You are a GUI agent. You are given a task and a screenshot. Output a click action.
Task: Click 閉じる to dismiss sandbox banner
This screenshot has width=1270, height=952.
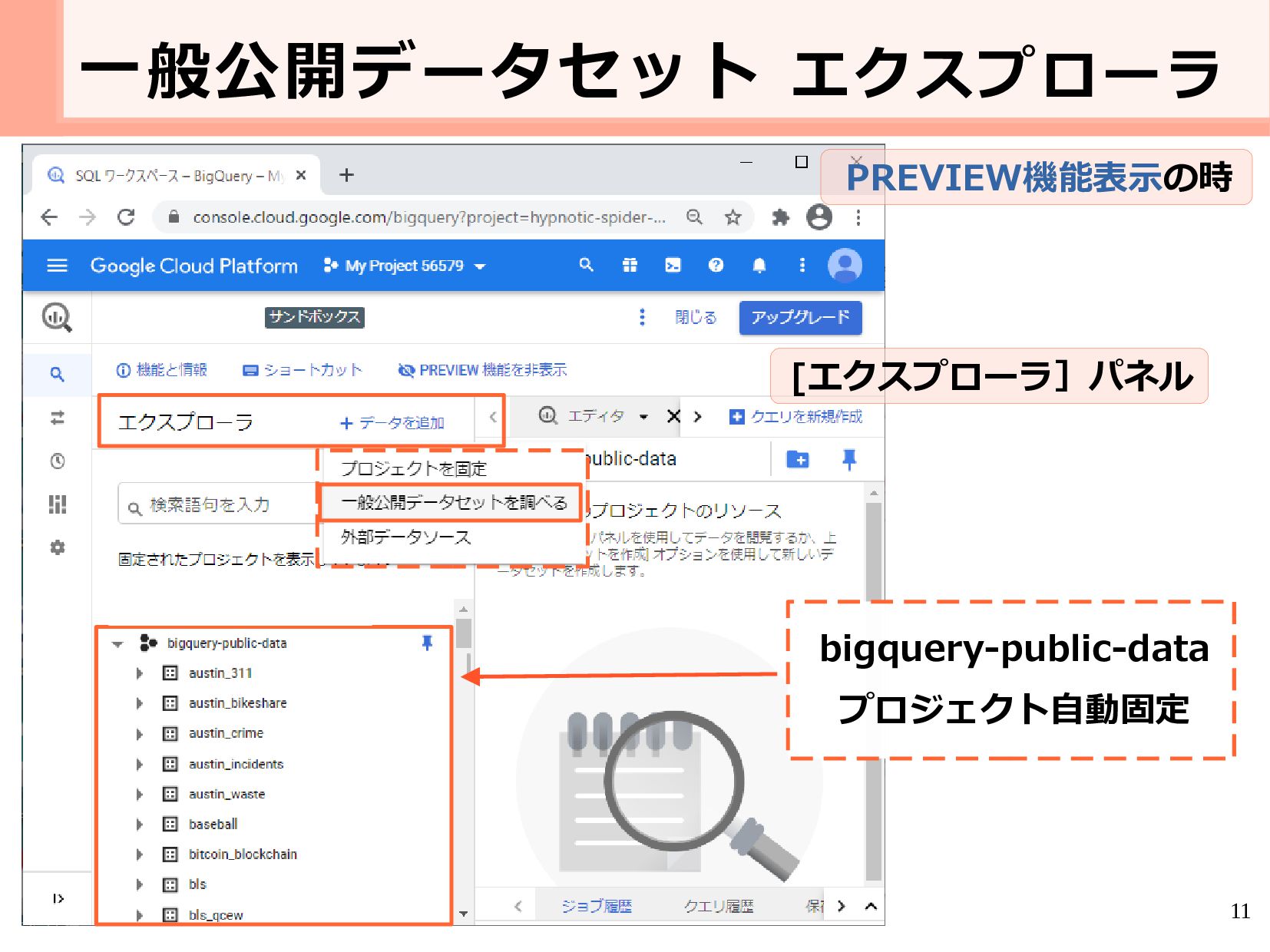tap(696, 317)
